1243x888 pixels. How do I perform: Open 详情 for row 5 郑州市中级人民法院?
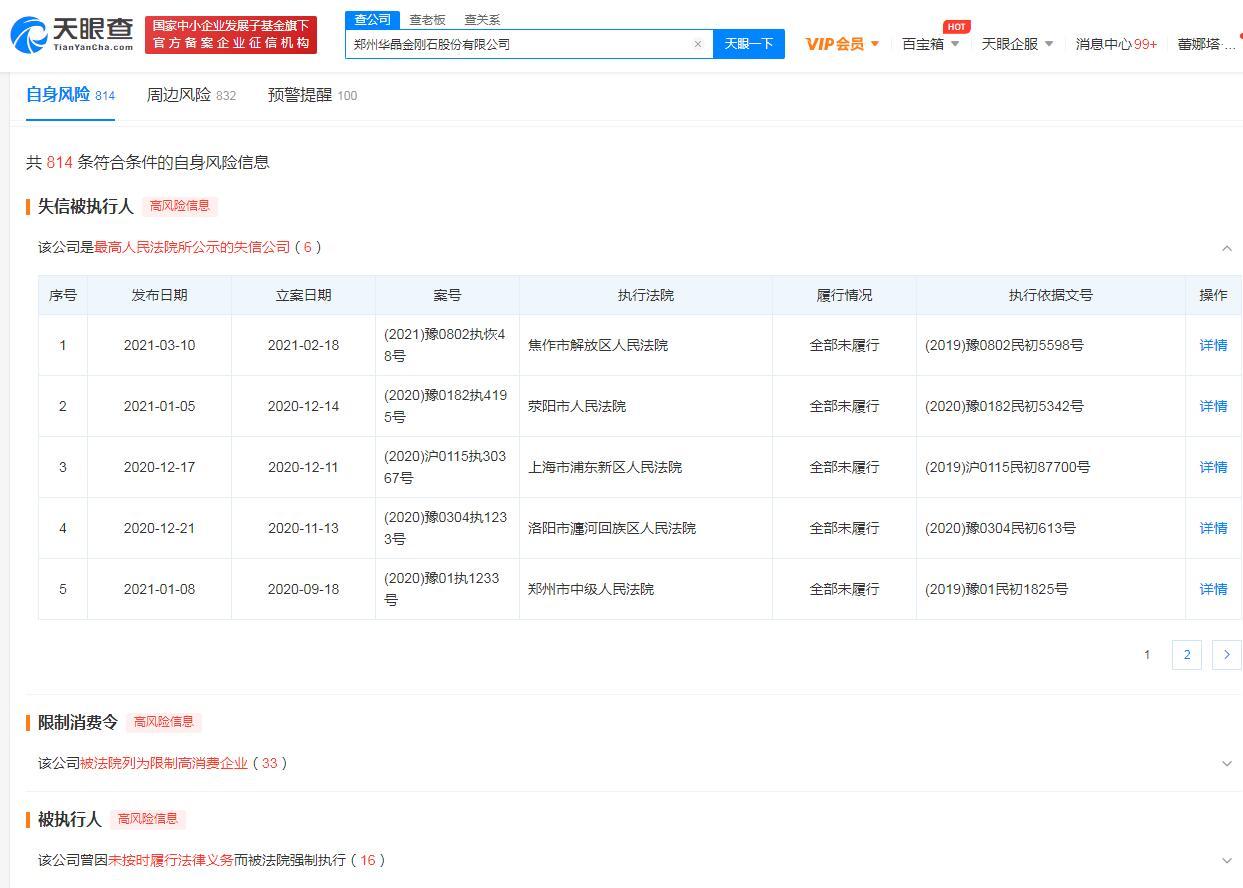(x=1213, y=589)
